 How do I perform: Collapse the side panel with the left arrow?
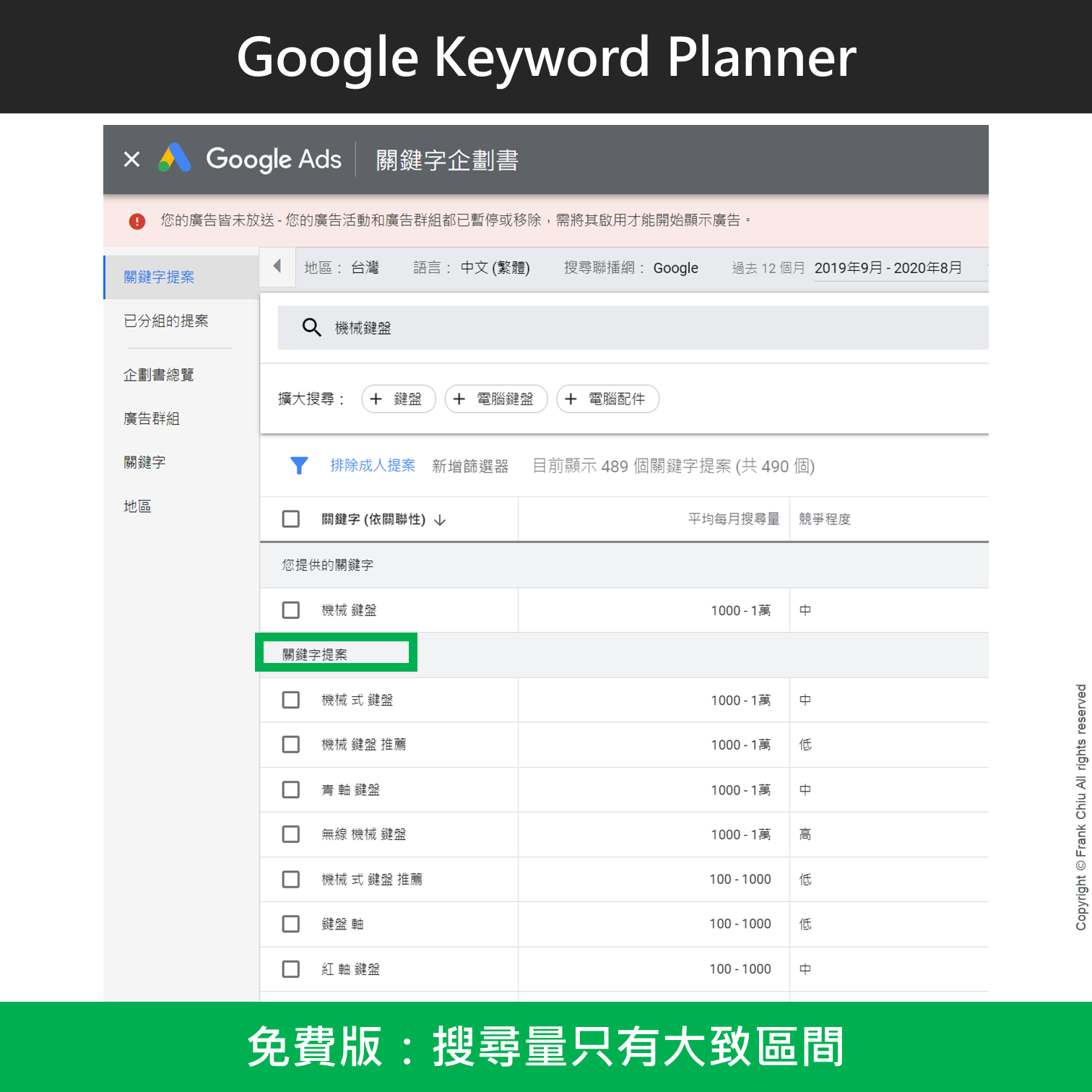[x=277, y=266]
